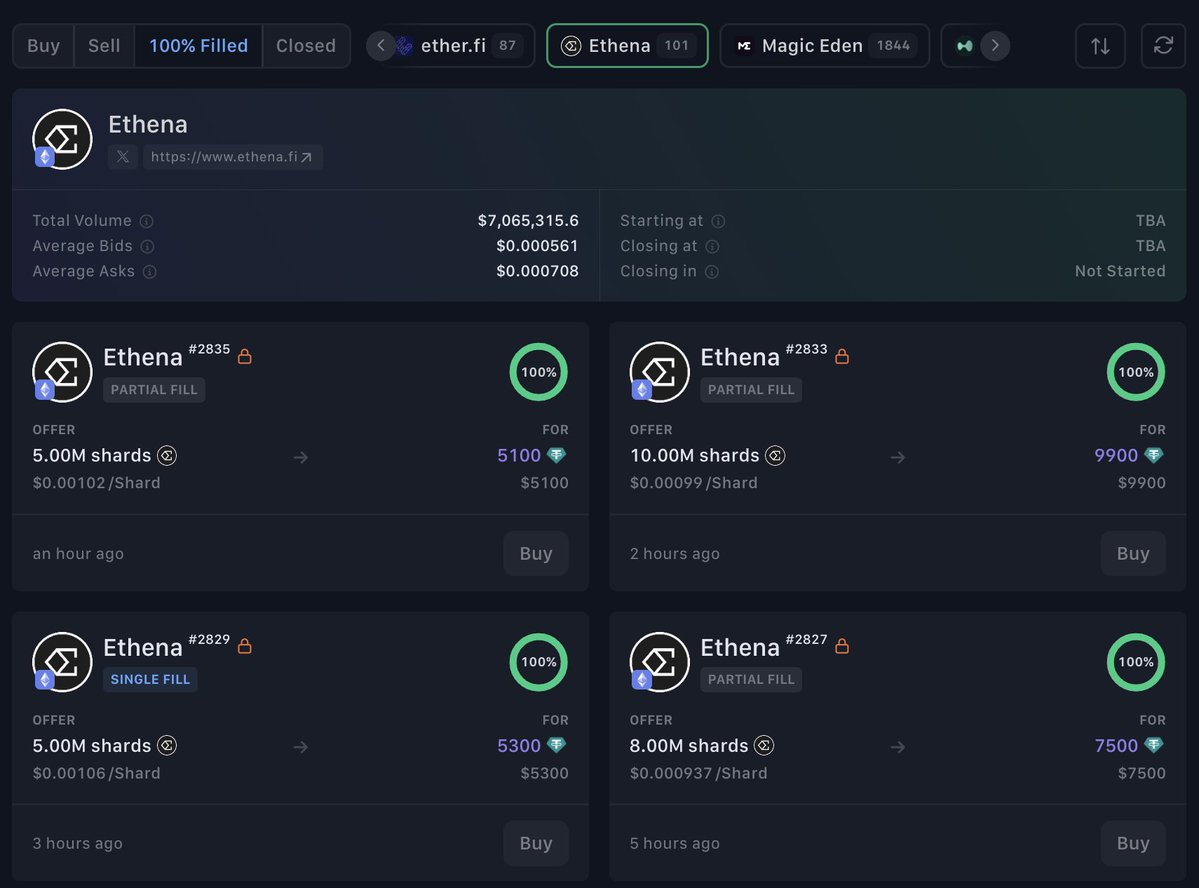Click the PARTIAL FILL badge on #2833
The height and width of the screenshot is (888, 1199).
751,389
